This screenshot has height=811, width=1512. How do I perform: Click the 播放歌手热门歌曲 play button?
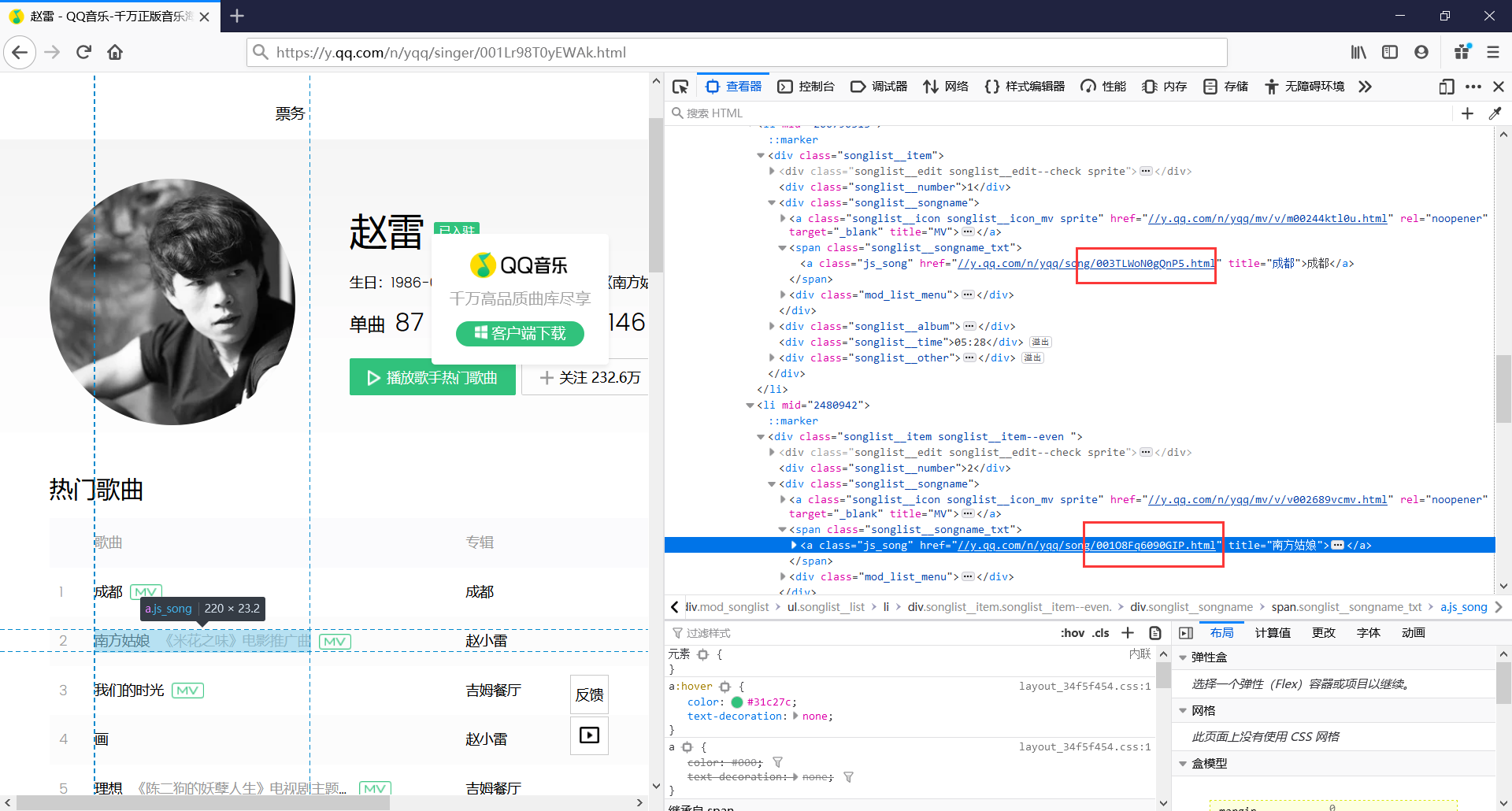(x=432, y=378)
